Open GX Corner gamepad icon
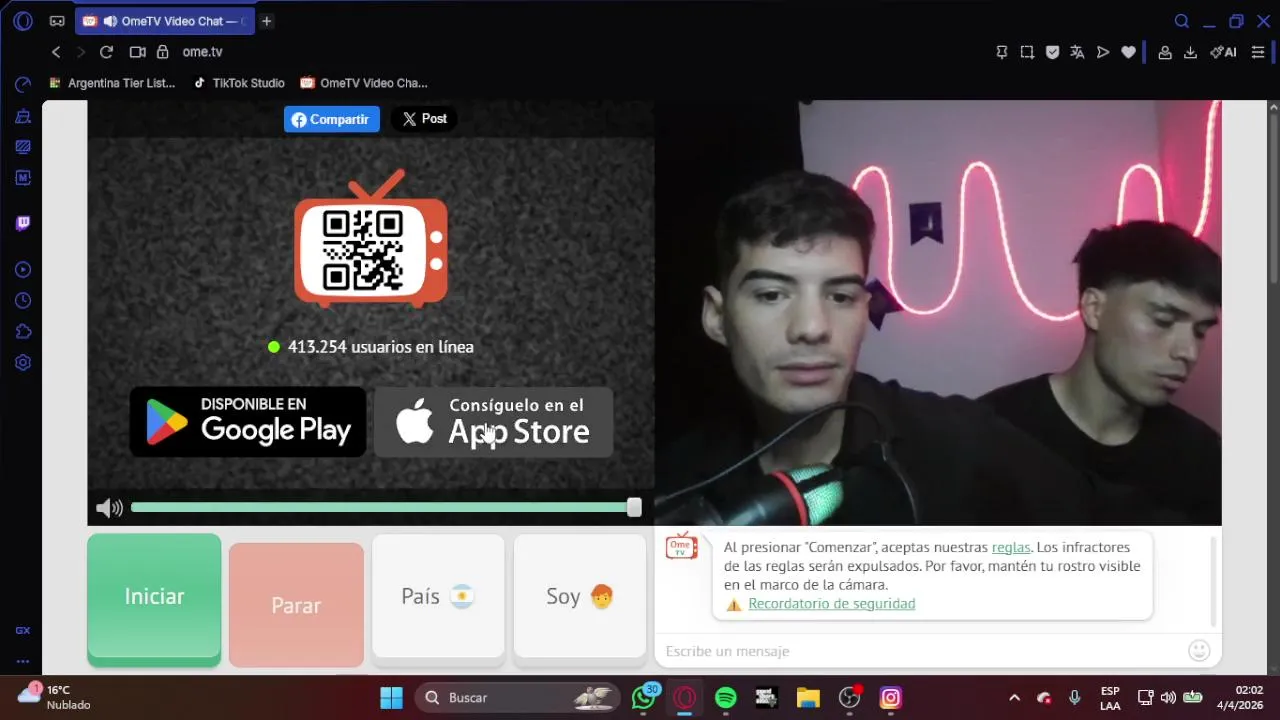The width and height of the screenshot is (1280, 720). click(57, 21)
